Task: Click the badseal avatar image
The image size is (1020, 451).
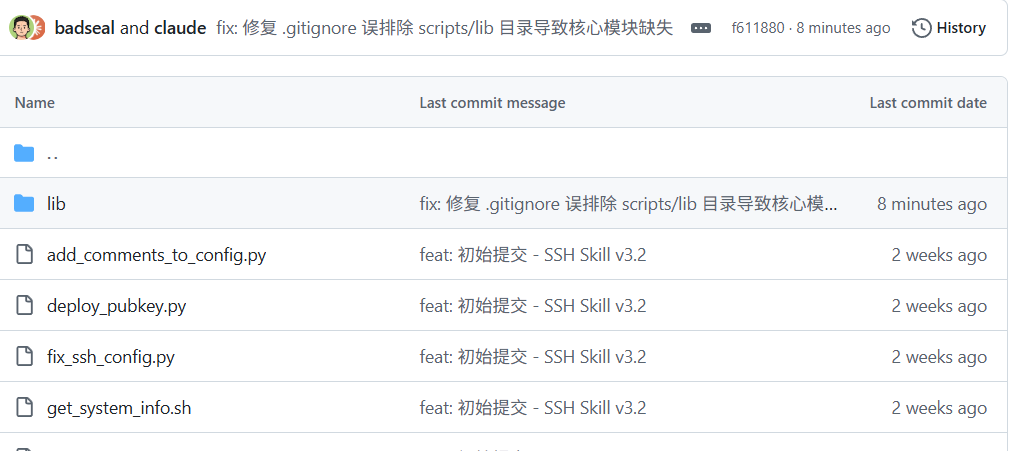Action: click(x=20, y=28)
